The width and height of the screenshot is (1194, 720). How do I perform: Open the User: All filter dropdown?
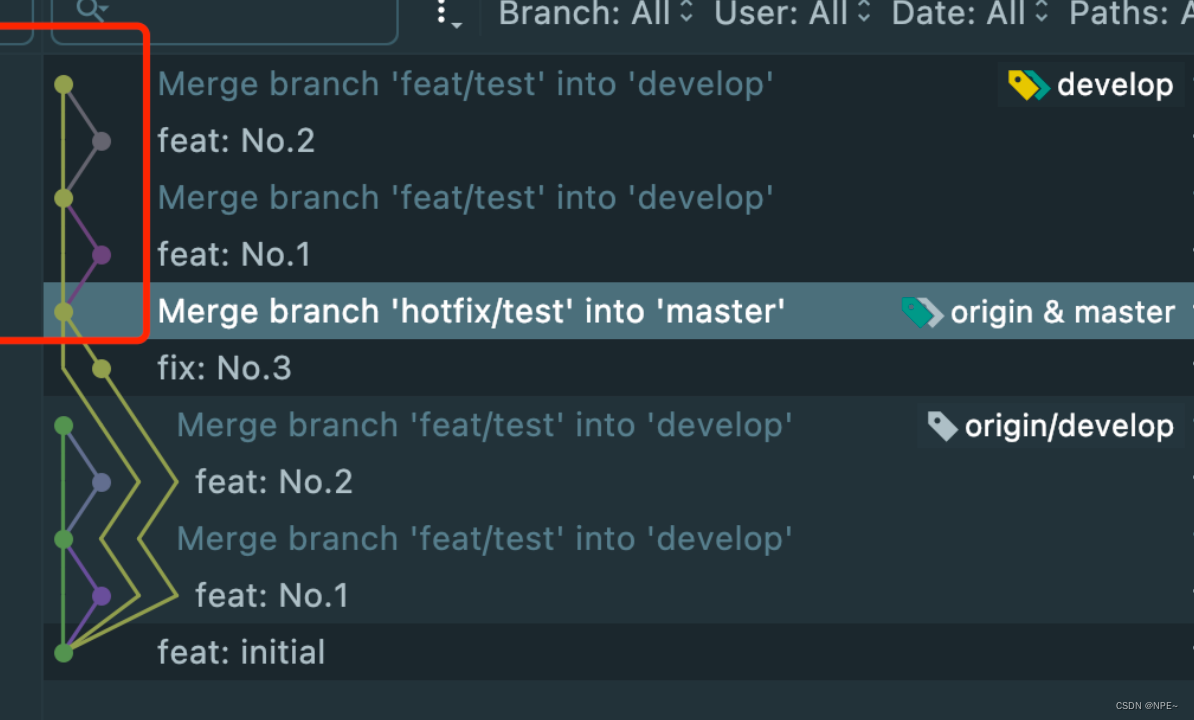[792, 14]
